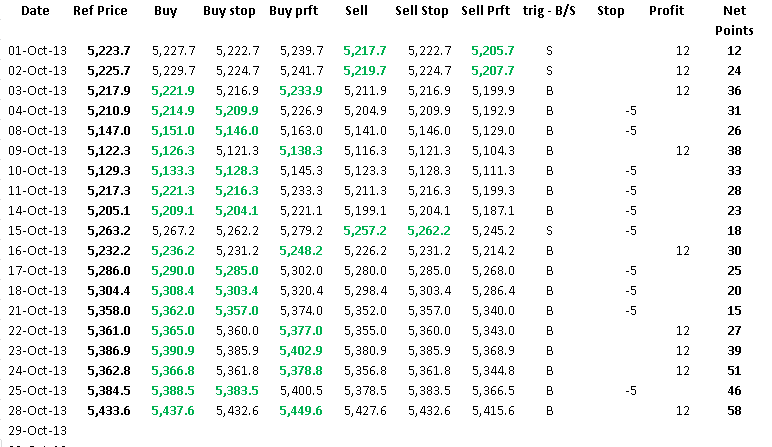Screen dimensions: 772x447
Task: Select the Date column header
Action: (x=35, y=11)
